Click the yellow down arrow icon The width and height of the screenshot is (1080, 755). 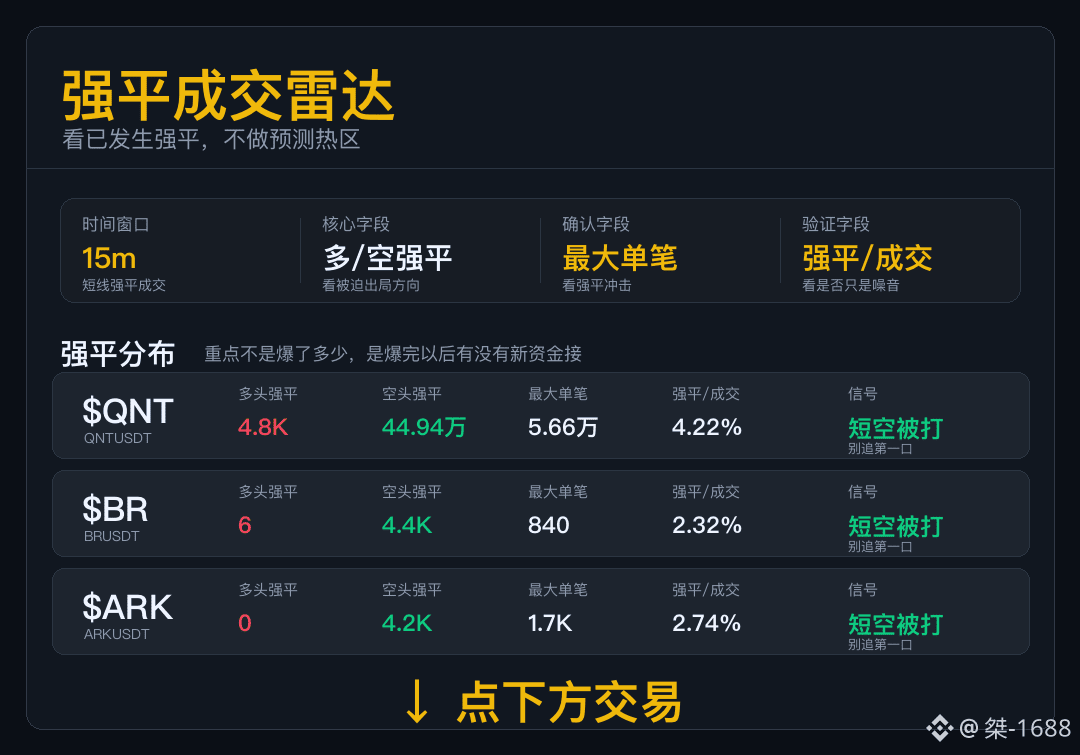pyautogui.click(x=417, y=702)
